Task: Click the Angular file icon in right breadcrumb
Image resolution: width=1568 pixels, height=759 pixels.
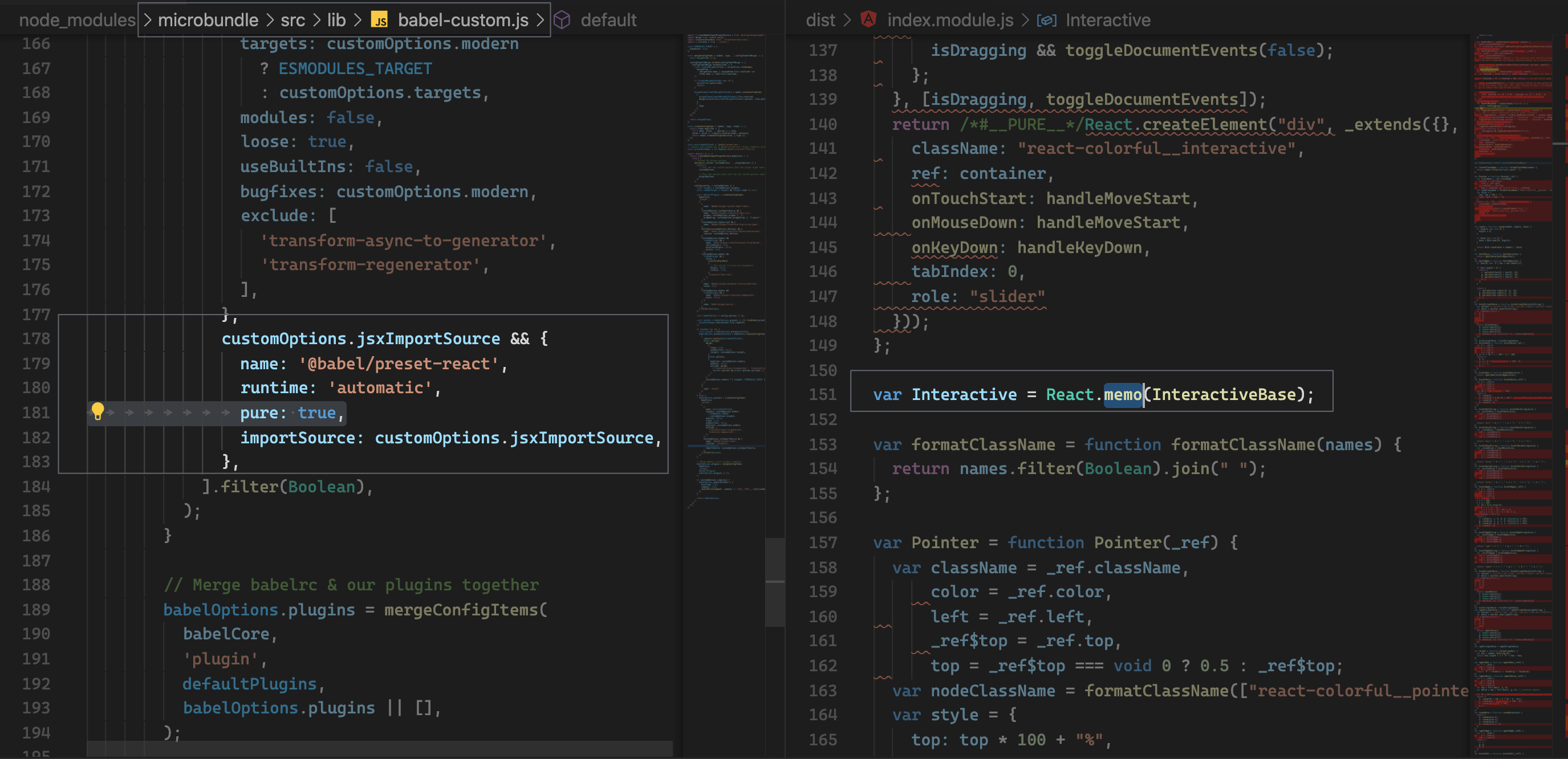Action: pos(868,19)
